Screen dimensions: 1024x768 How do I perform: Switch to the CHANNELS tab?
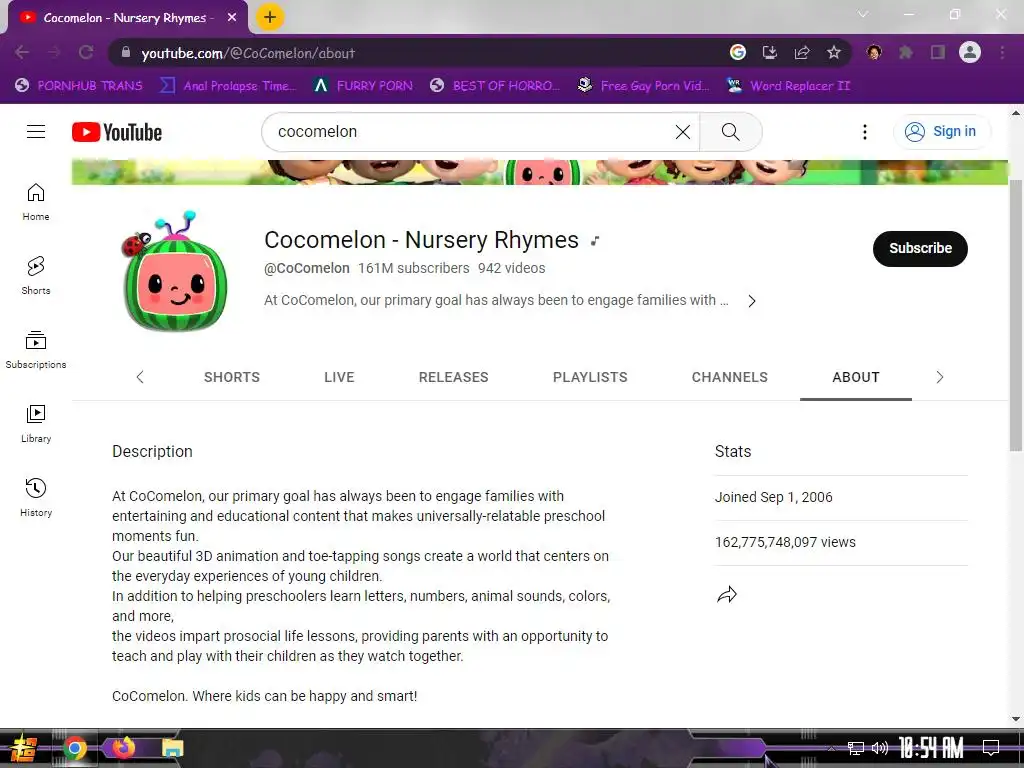tap(729, 377)
